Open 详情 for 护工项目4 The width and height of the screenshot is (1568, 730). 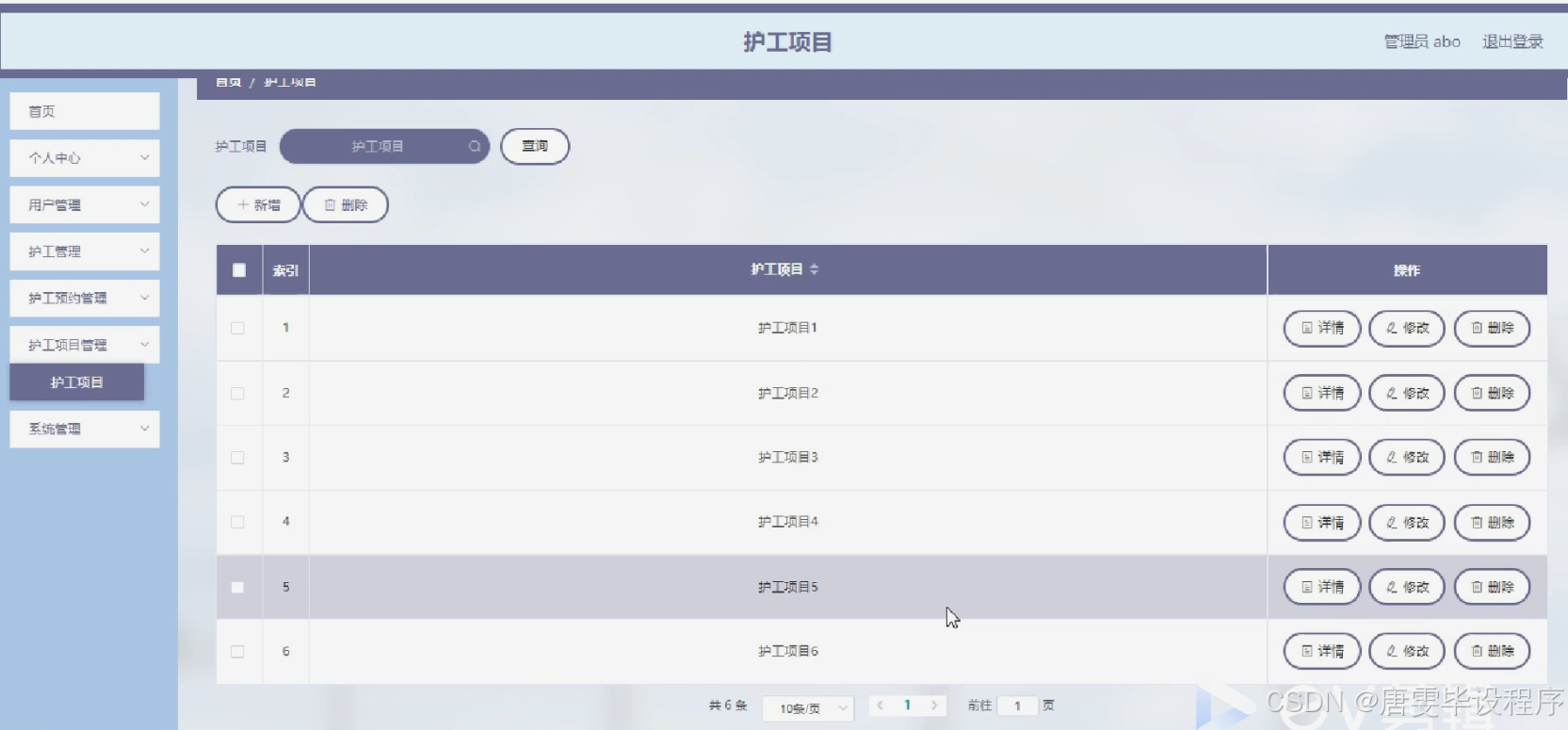(x=1322, y=522)
